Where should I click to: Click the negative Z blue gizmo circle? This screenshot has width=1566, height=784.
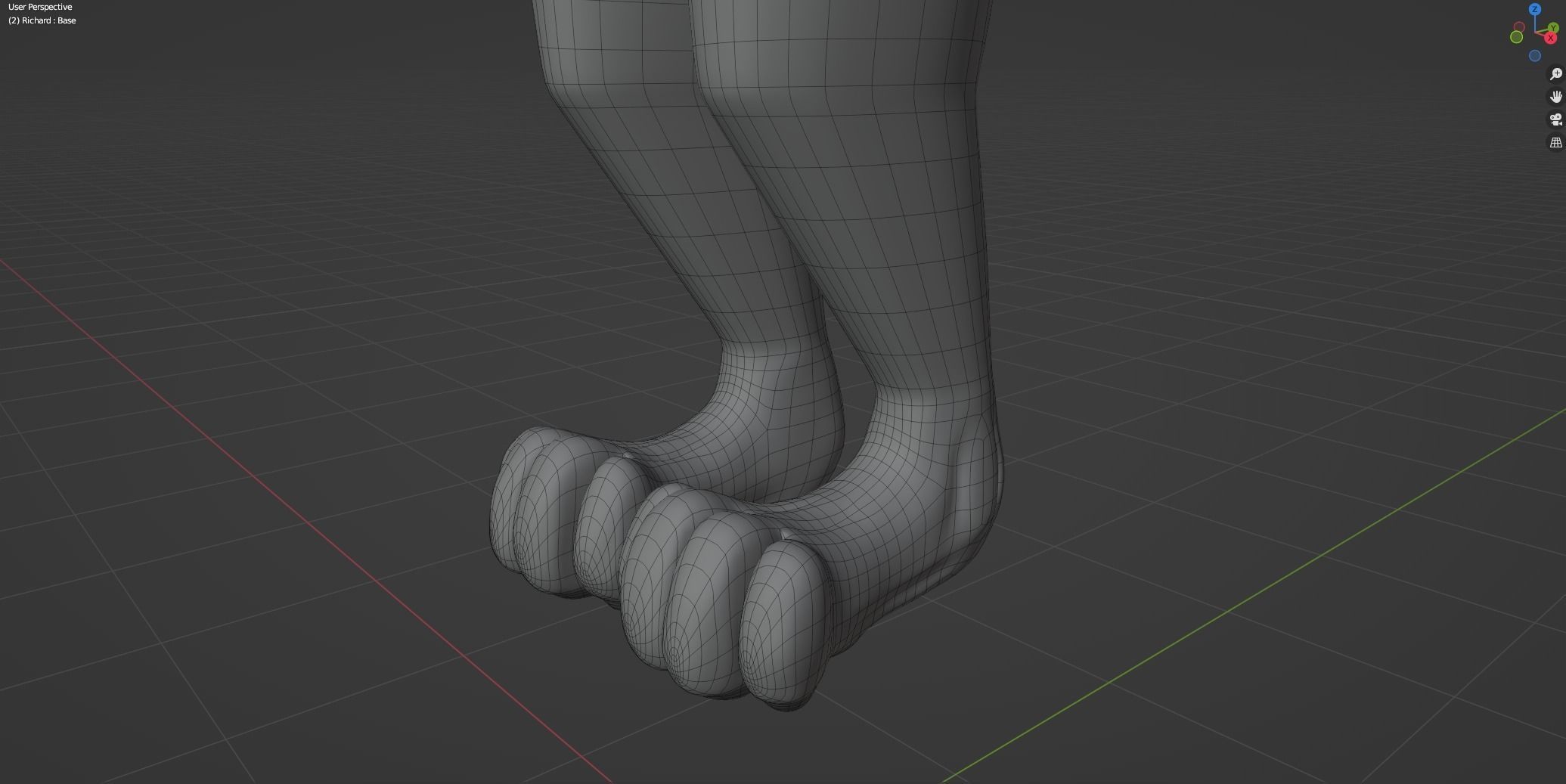(1535, 56)
